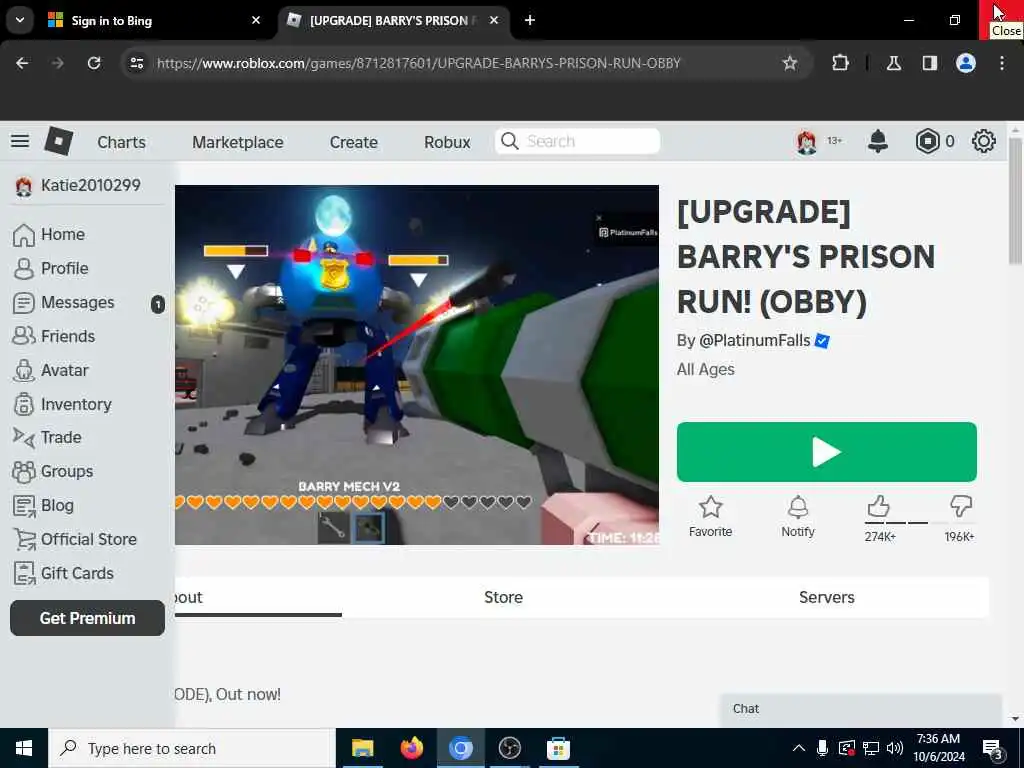Click the game preview thumbnail image
This screenshot has width=1024, height=768.
417,364
